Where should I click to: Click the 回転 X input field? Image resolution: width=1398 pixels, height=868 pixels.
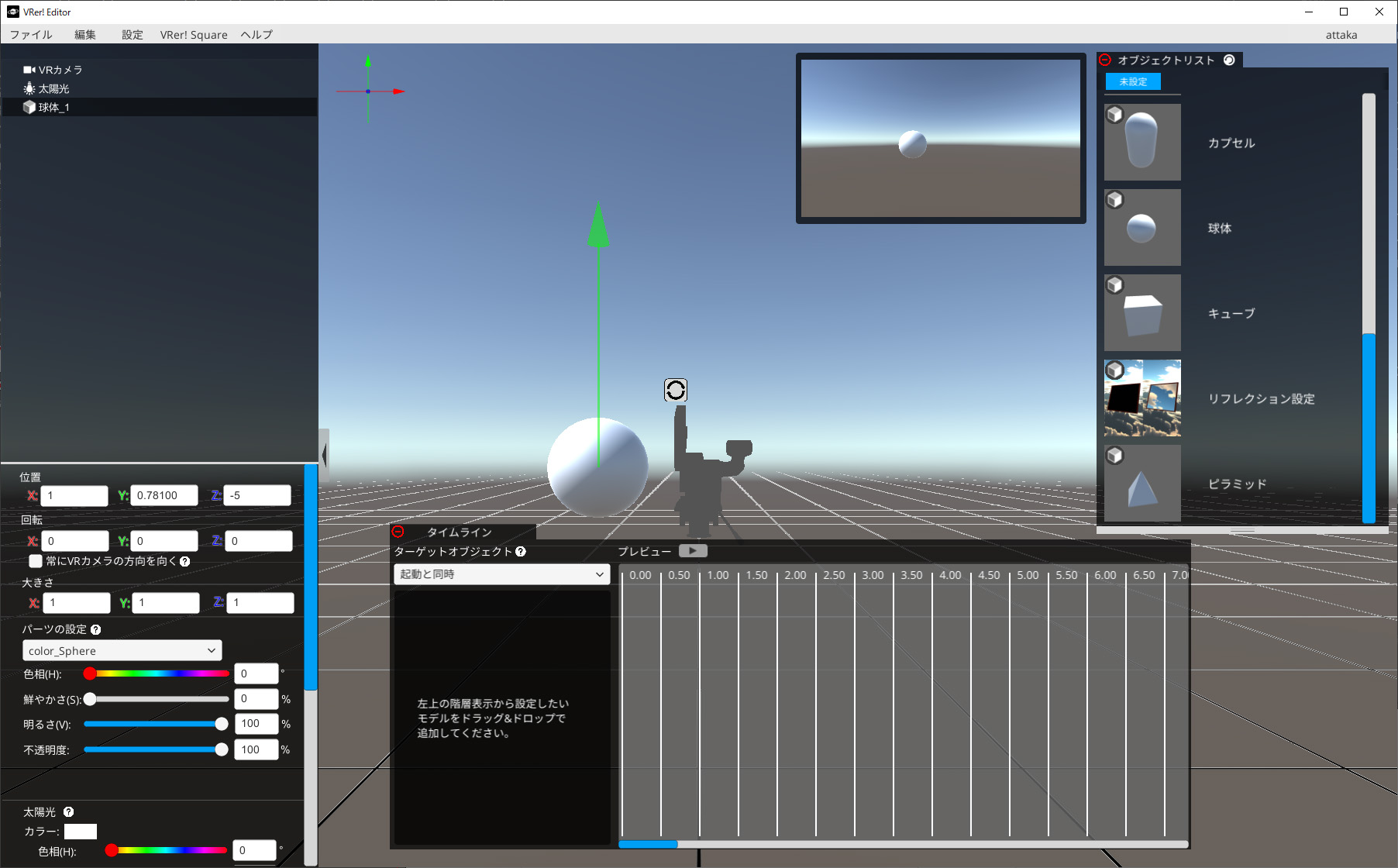[x=75, y=541]
